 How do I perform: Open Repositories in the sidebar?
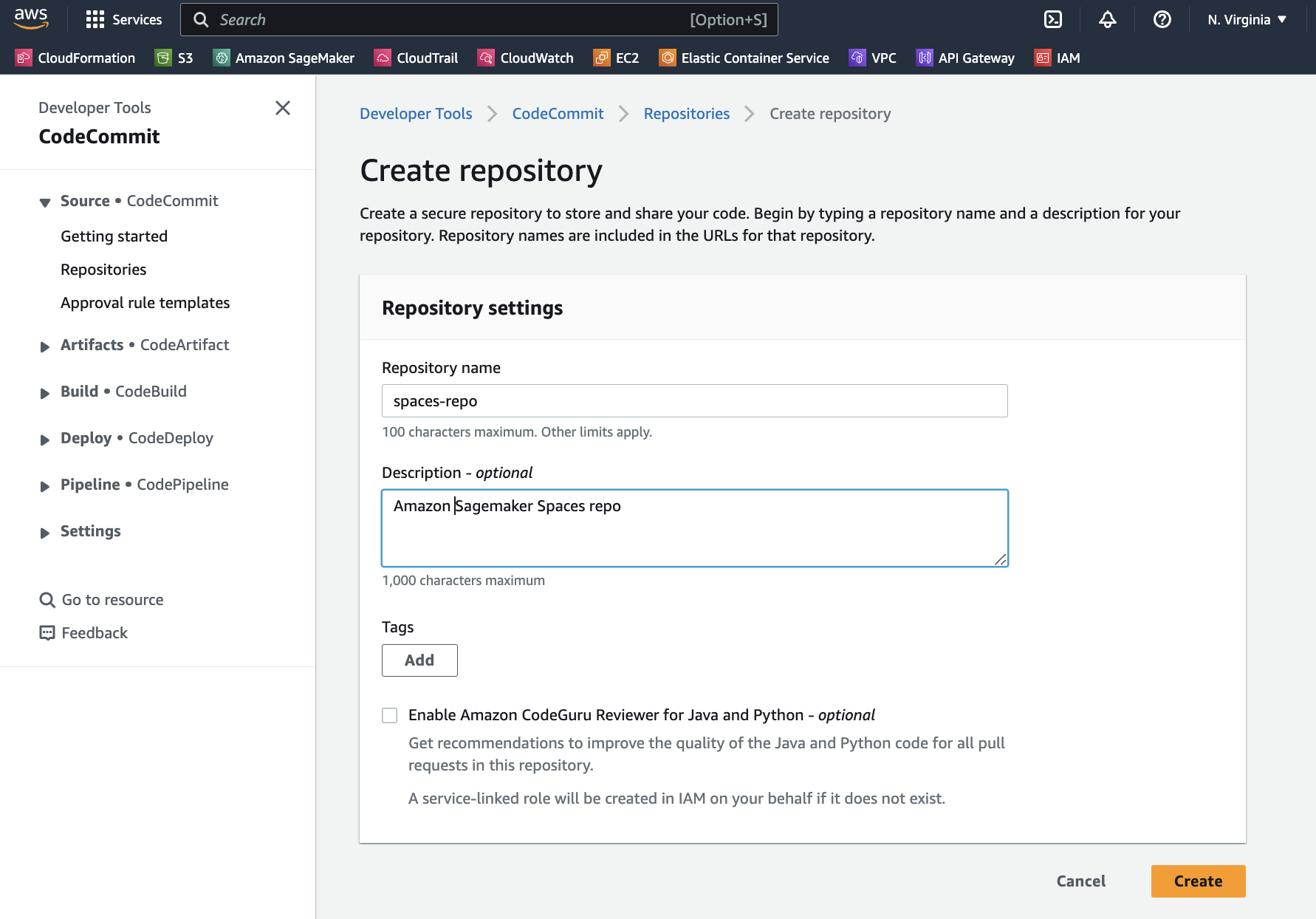point(103,270)
